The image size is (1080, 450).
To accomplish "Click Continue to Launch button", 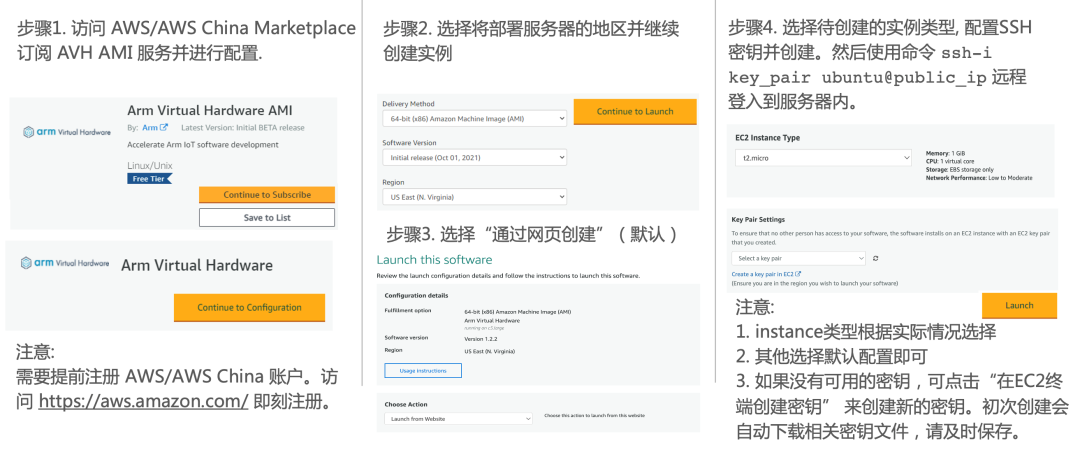I will pyautogui.click(x=635, y=112).
